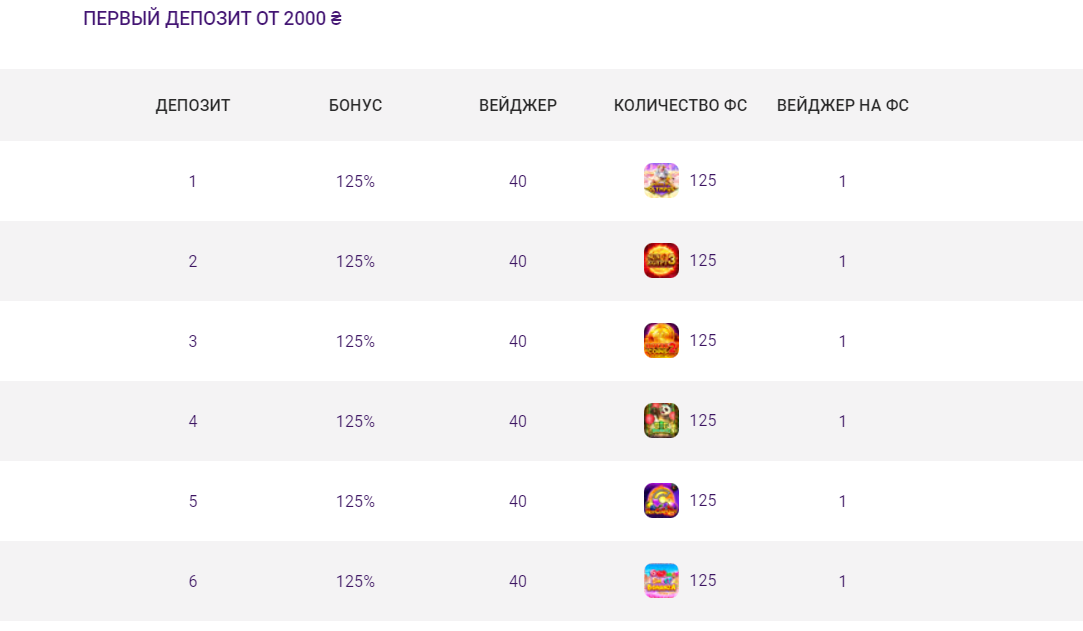Image resolution: width=1083 pixels, height=631 pixels.
Task: Click deposit number 6 in the table
Action: [193, 582]
